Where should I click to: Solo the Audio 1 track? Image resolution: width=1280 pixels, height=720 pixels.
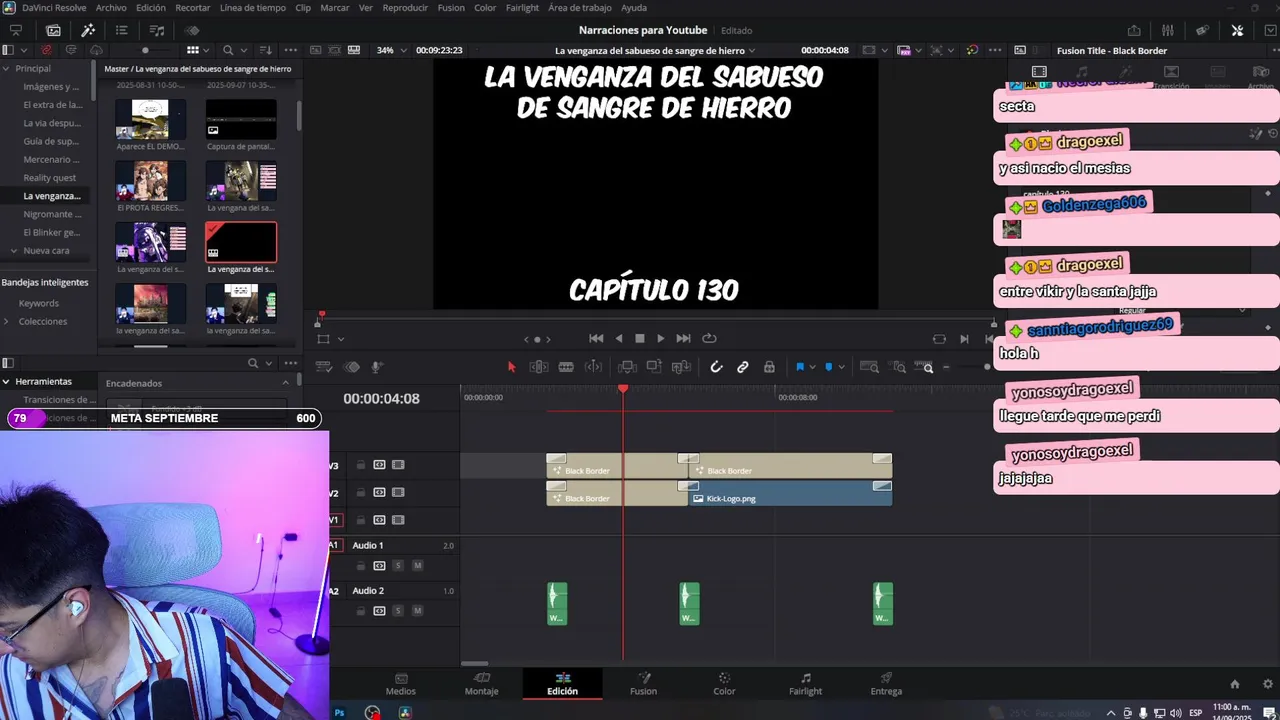398,566
